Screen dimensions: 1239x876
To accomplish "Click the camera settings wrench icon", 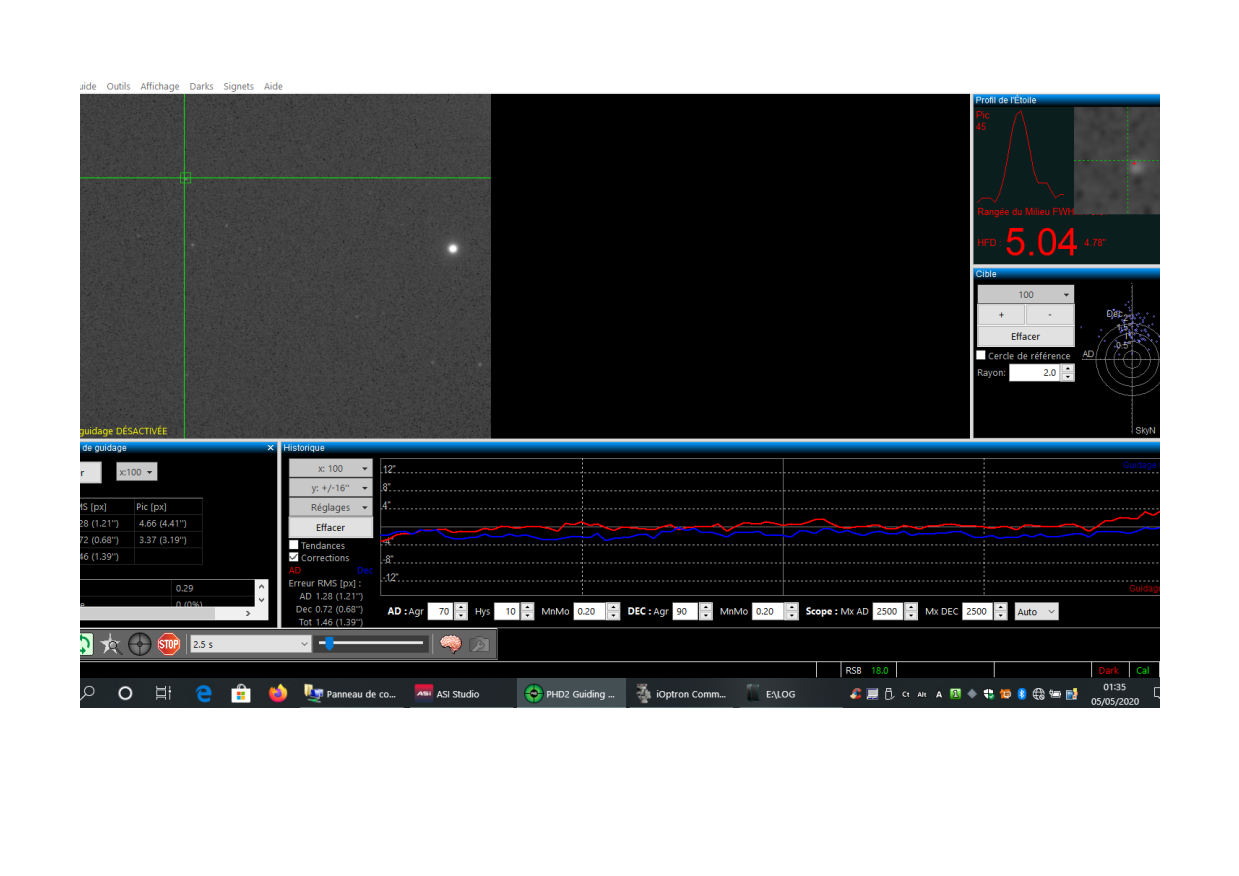I will click(x=480, y=645).
